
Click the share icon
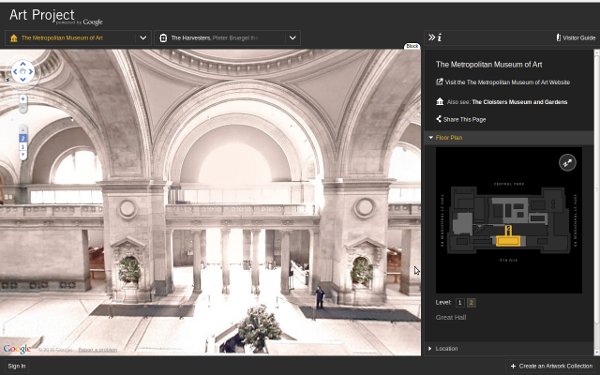click(x=439, y=119)
